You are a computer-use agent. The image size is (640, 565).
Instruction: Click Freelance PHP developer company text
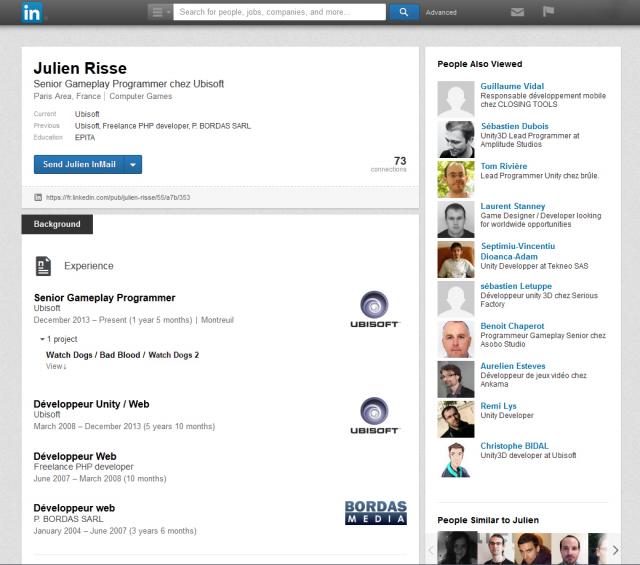coord(84,467)
